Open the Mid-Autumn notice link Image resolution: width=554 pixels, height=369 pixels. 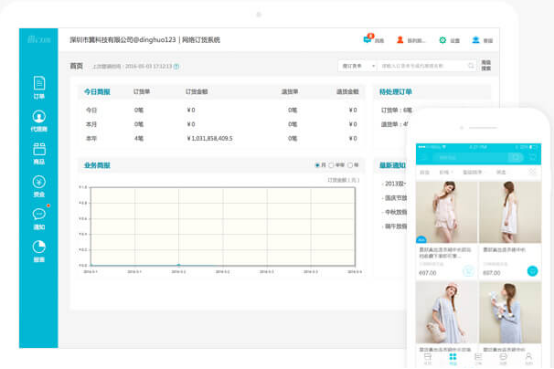click(395, 212)
